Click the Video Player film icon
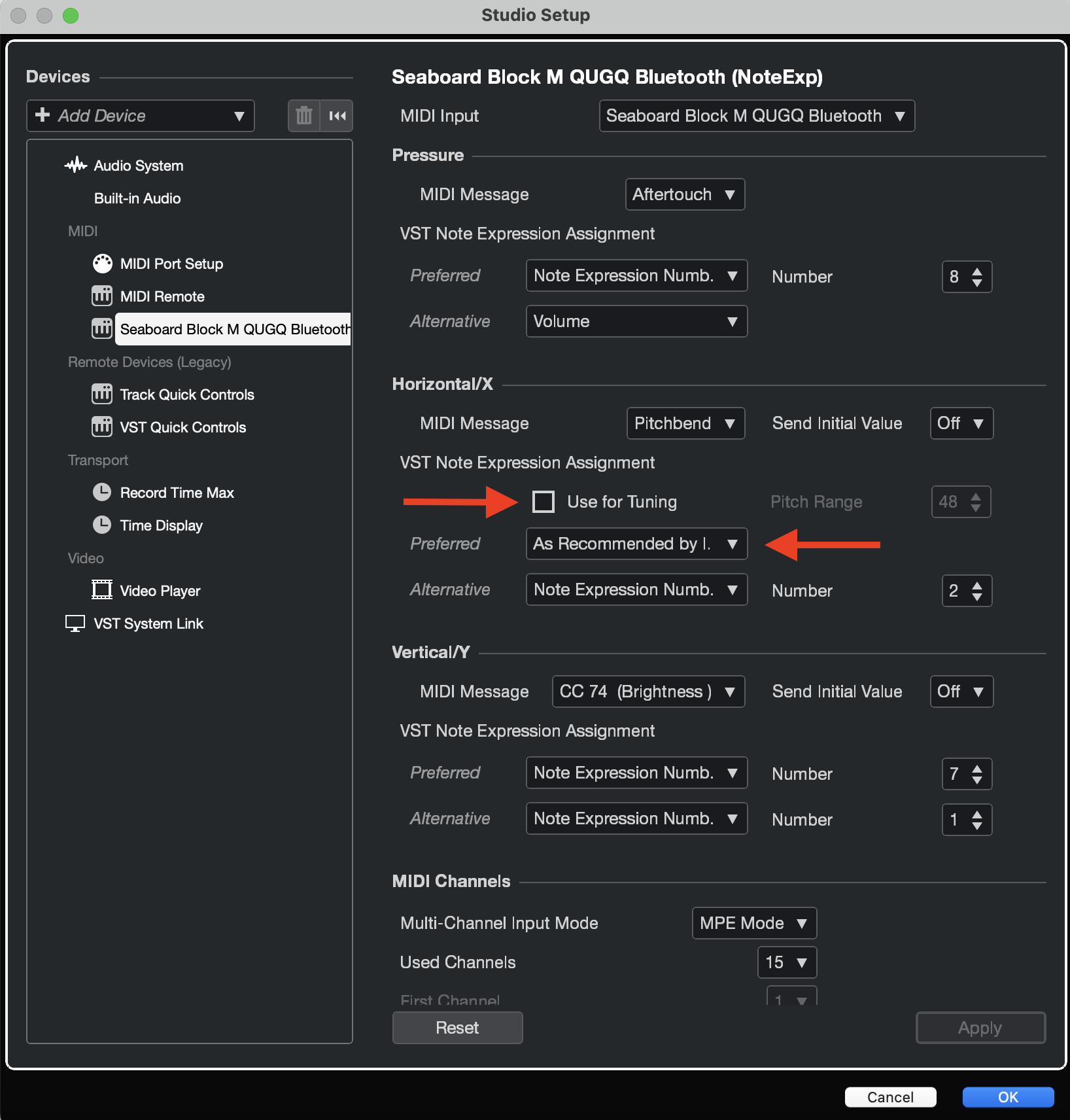1070x1120 pixels. click(102, 589)
